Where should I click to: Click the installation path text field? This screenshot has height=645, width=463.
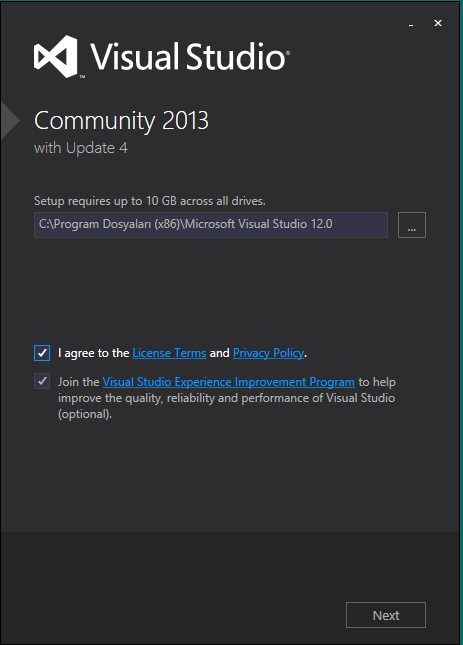[x=211, y=225]
